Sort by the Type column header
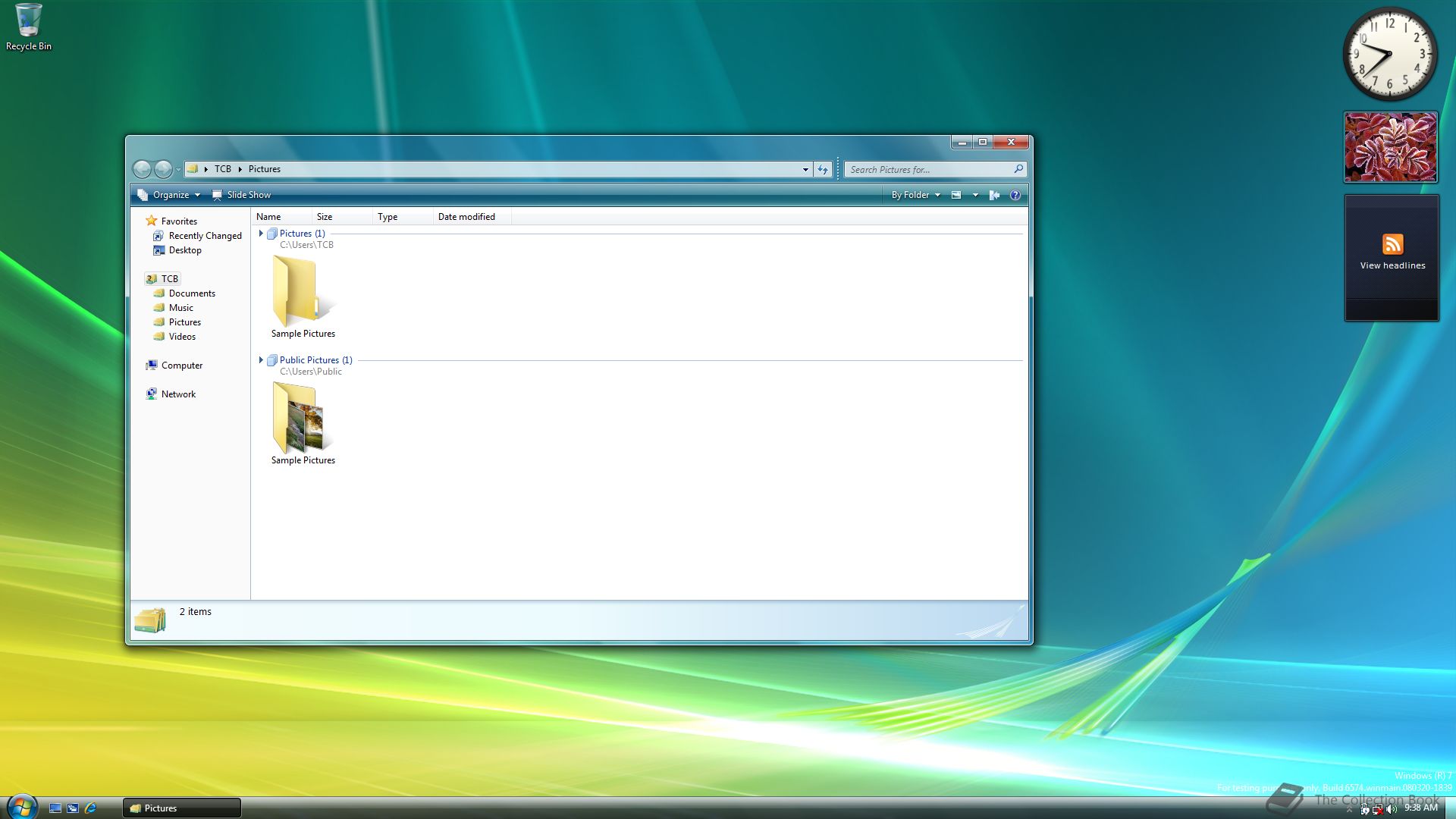 [403, 217]
